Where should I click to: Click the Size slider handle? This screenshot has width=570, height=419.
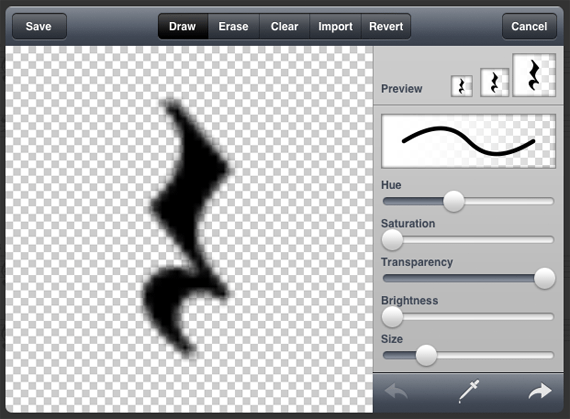[426, 355]
